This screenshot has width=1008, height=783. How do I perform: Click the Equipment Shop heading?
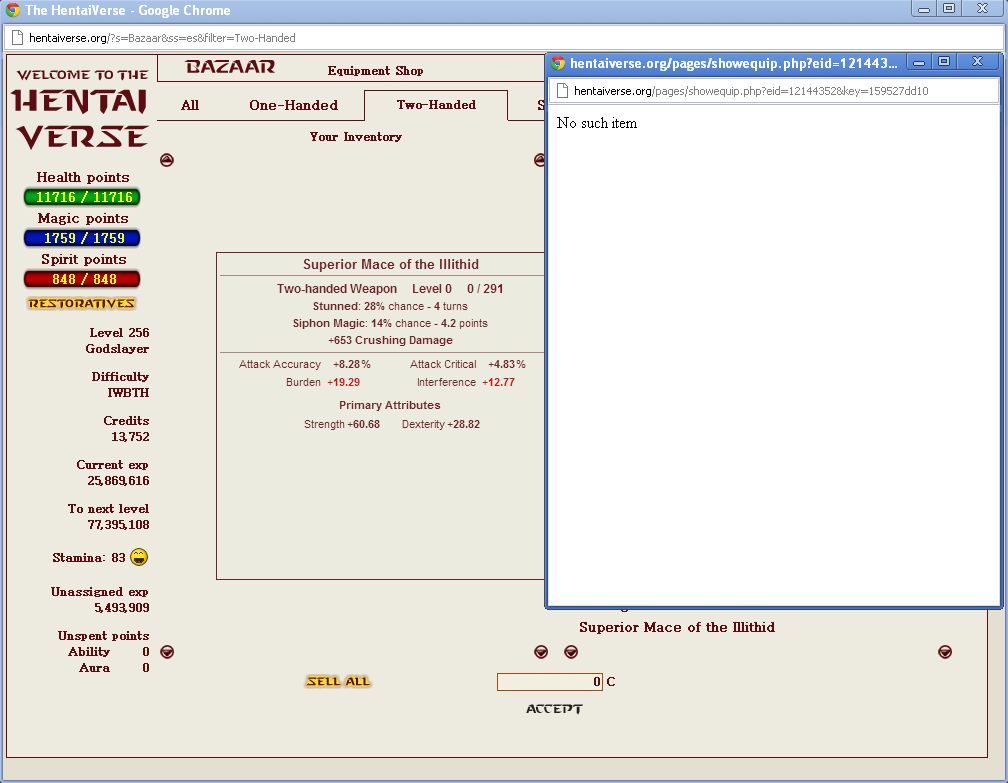tap(375, 71)
